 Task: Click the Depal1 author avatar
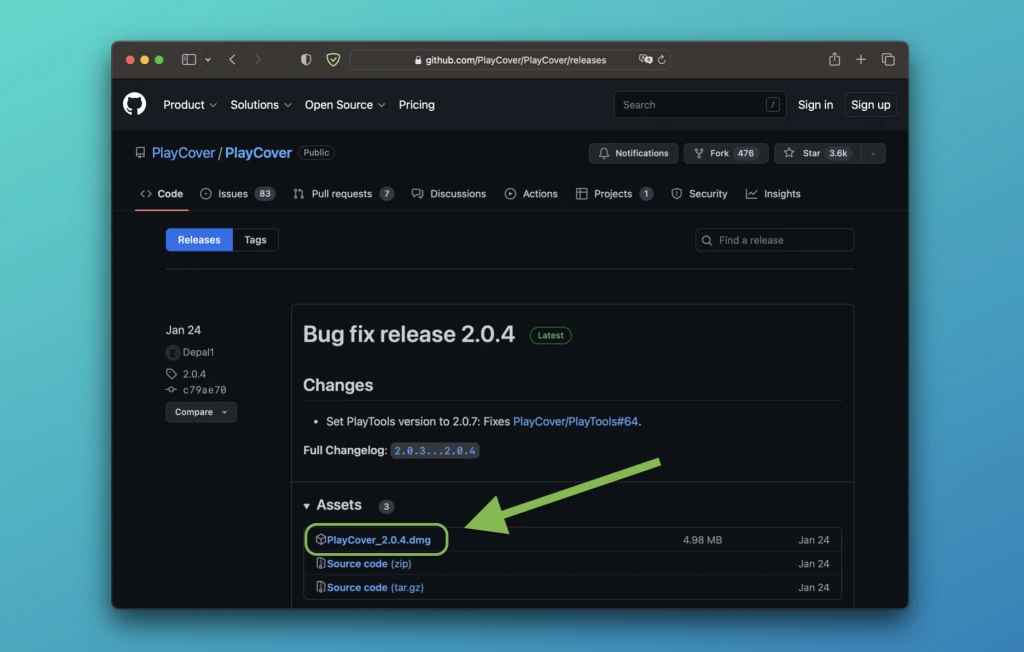(x=172, y=352)
